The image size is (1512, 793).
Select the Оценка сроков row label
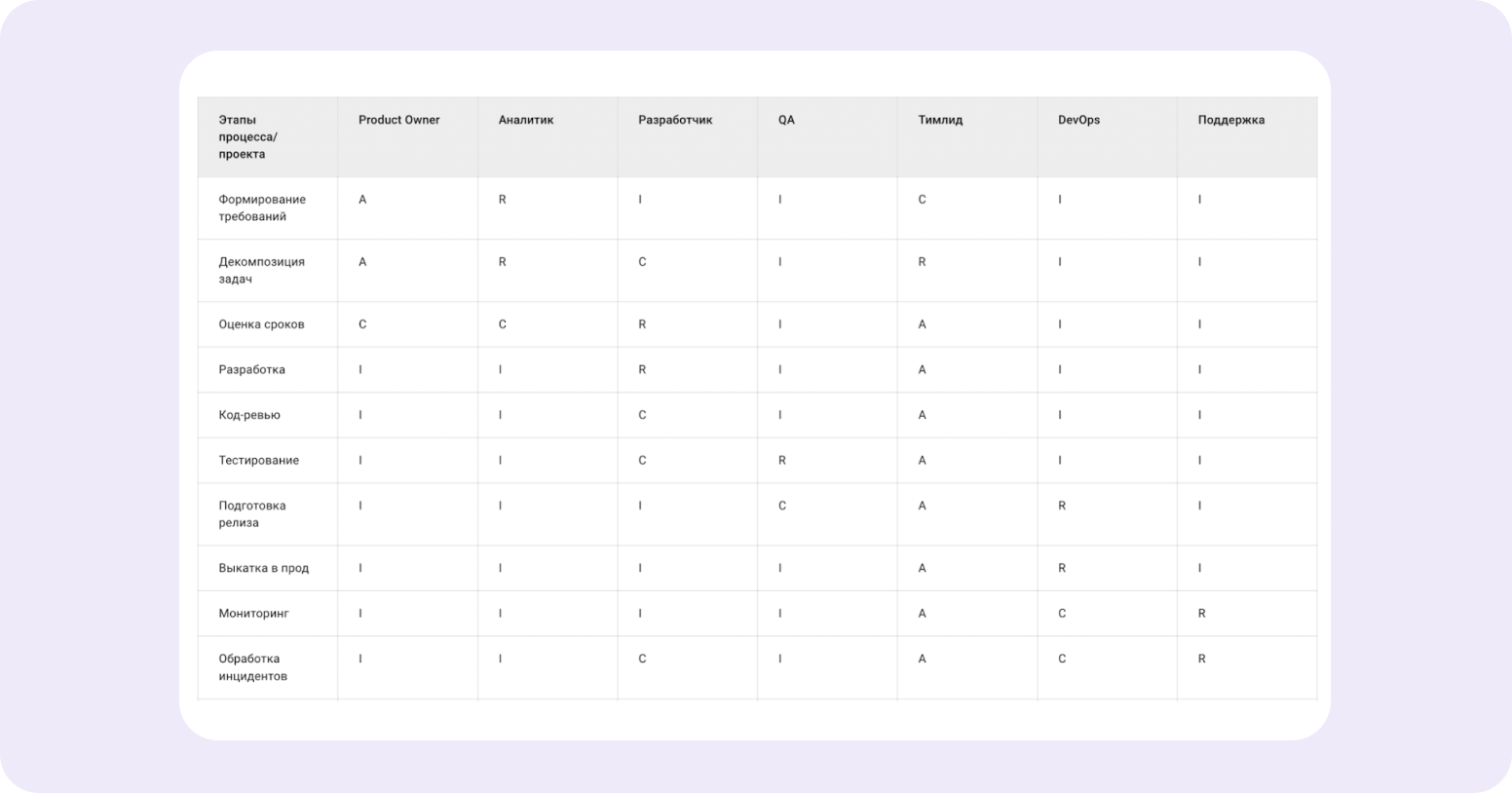(x=261, y=324)
